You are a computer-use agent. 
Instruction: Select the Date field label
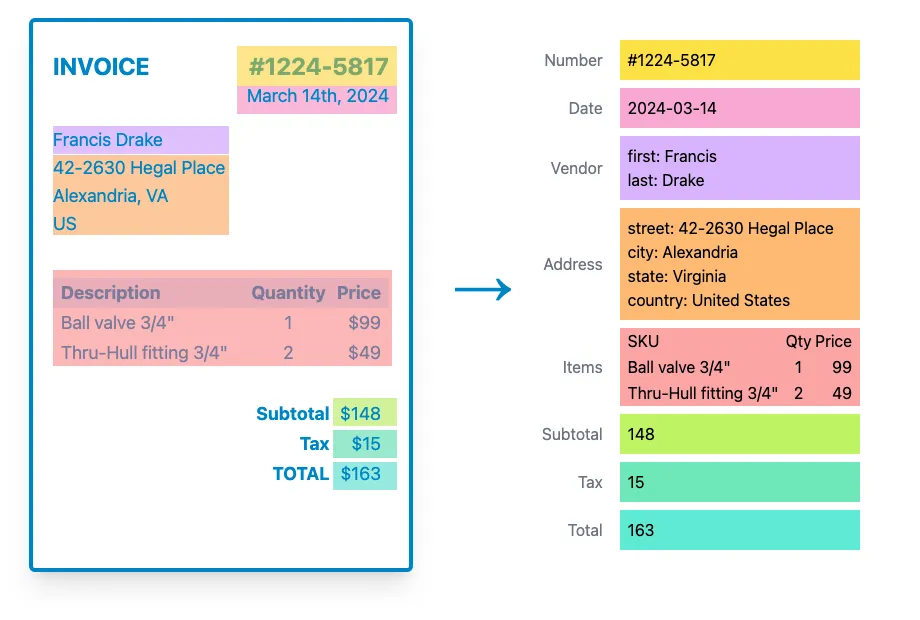click(x=587, y=108)
